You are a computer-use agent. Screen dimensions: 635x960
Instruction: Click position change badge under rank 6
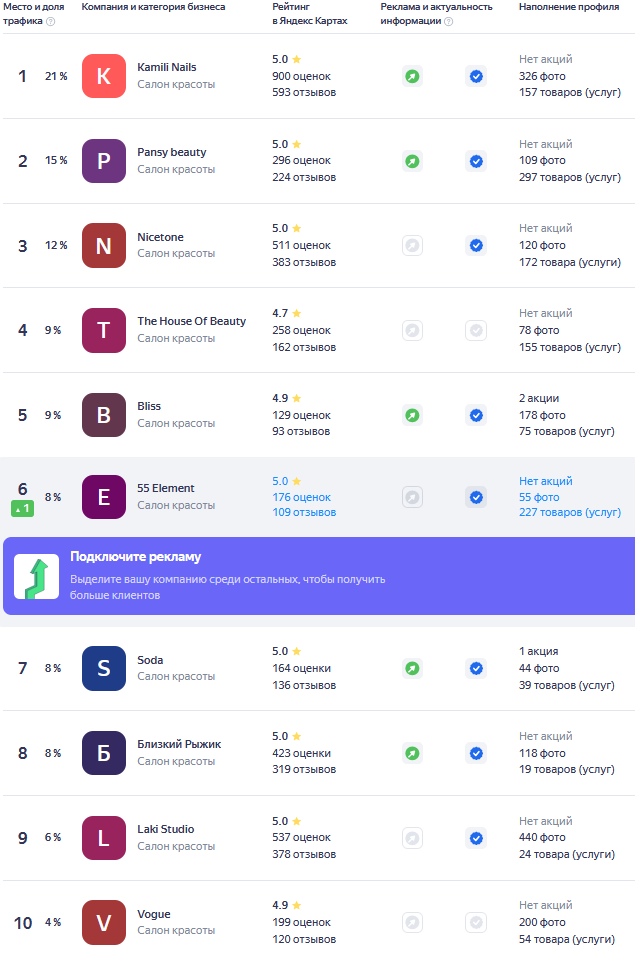[x=23, y=508]
